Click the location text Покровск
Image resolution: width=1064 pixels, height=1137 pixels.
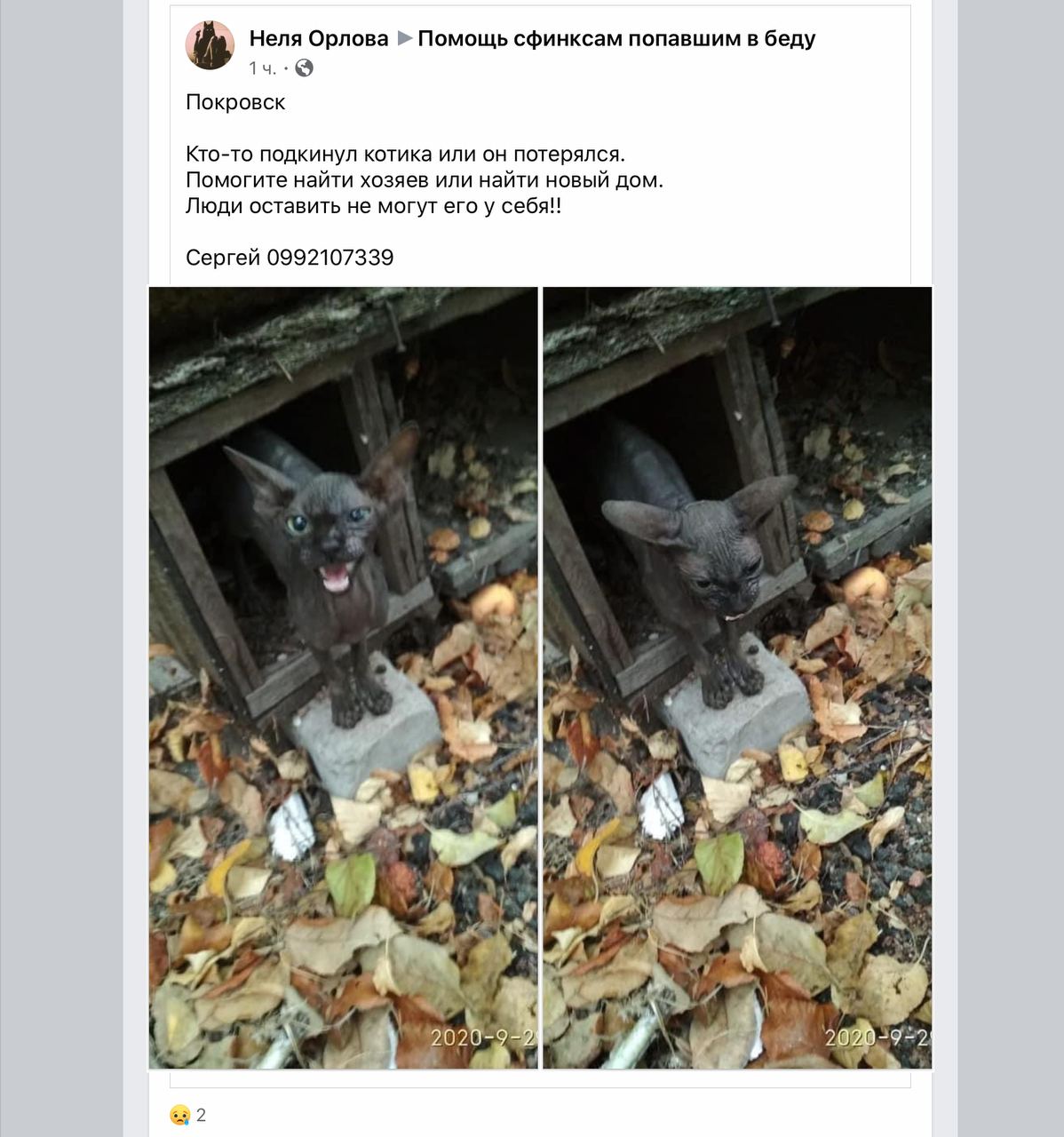[235, 102]
